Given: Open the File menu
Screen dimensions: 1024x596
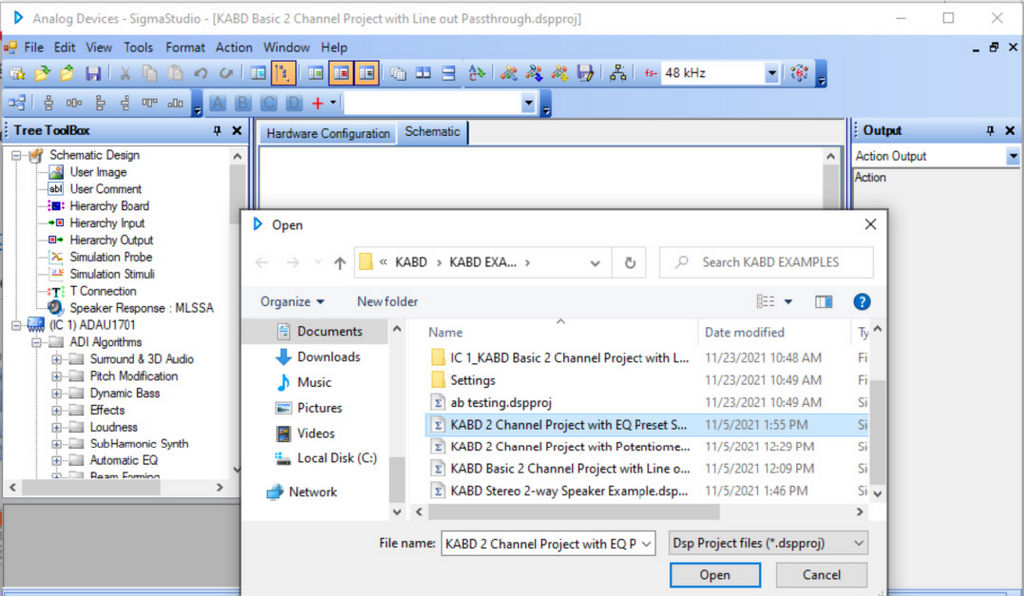Looking at the screenshot, I should click(33, 47).
